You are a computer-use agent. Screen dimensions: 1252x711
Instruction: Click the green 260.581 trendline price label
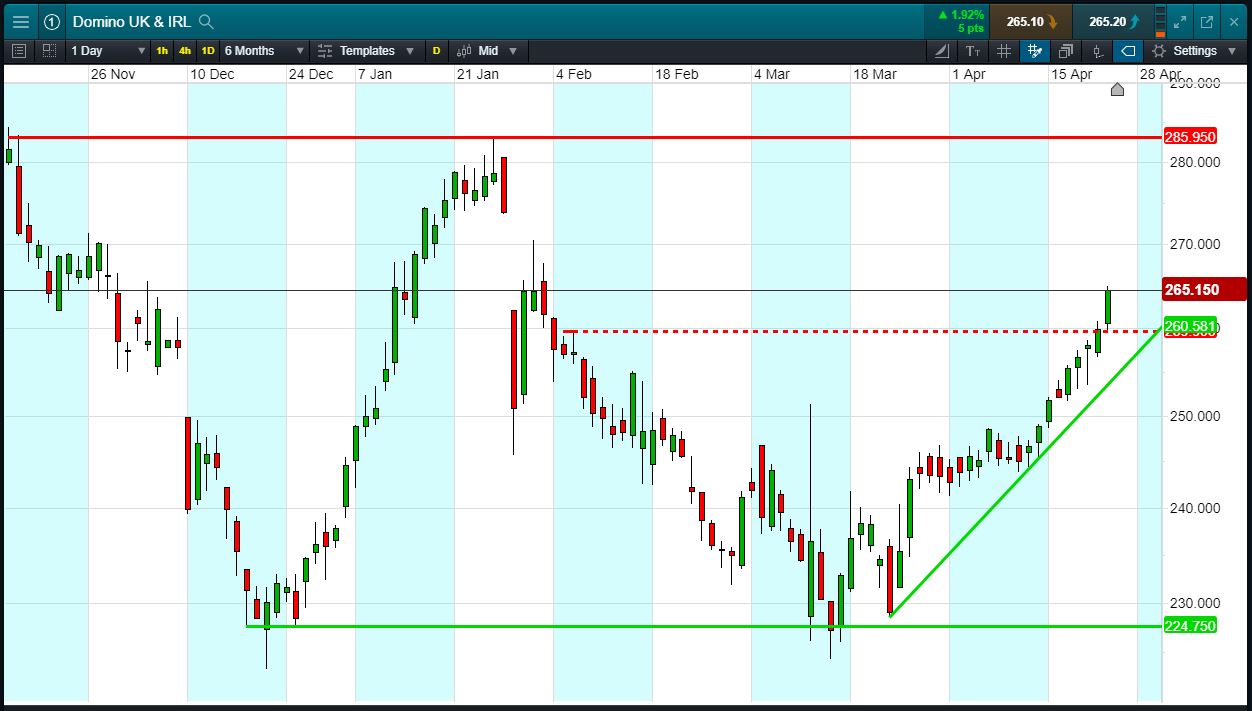click(x=1190, y=325)
